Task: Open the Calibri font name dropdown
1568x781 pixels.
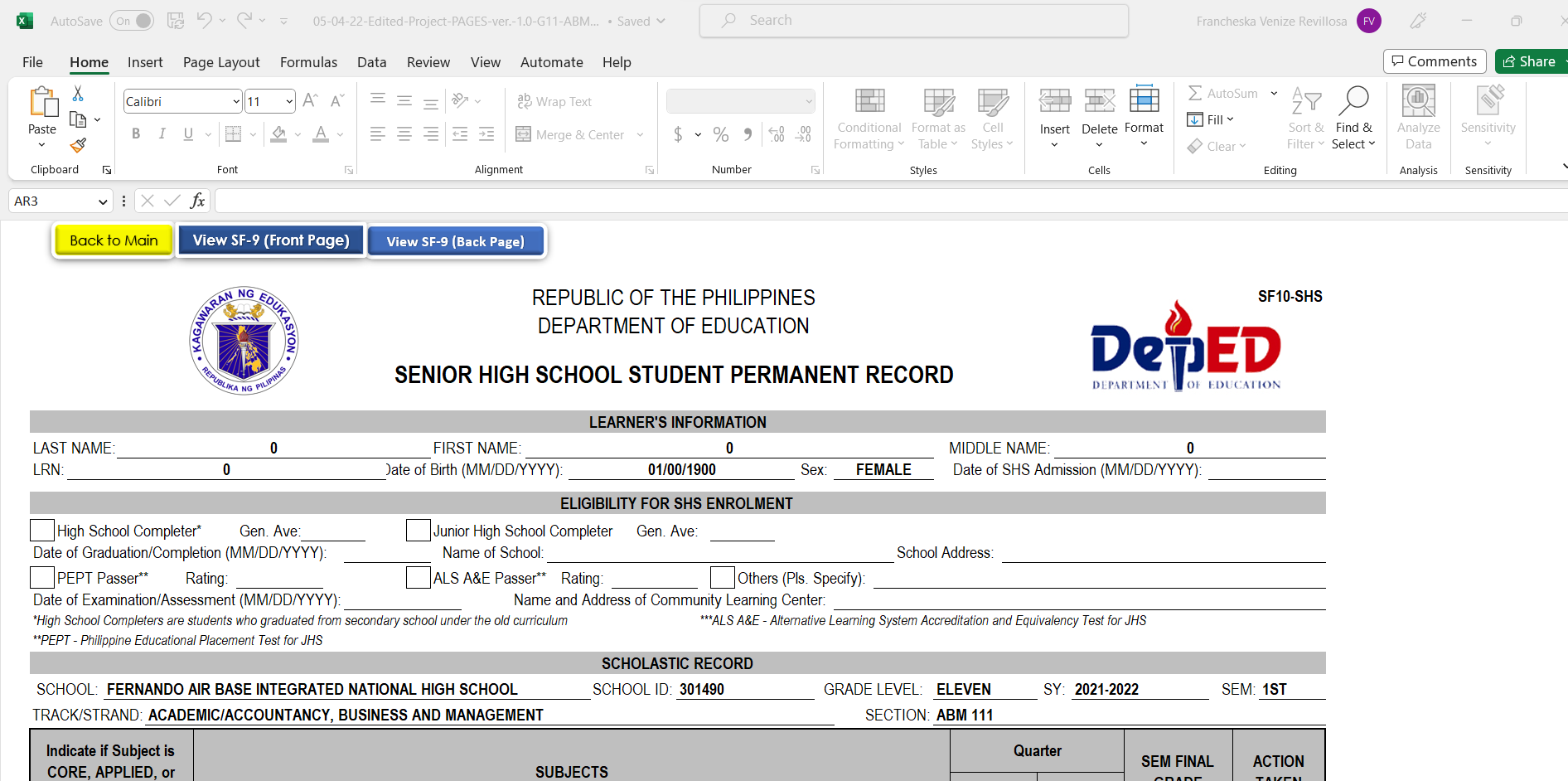Action: [236, 102]
